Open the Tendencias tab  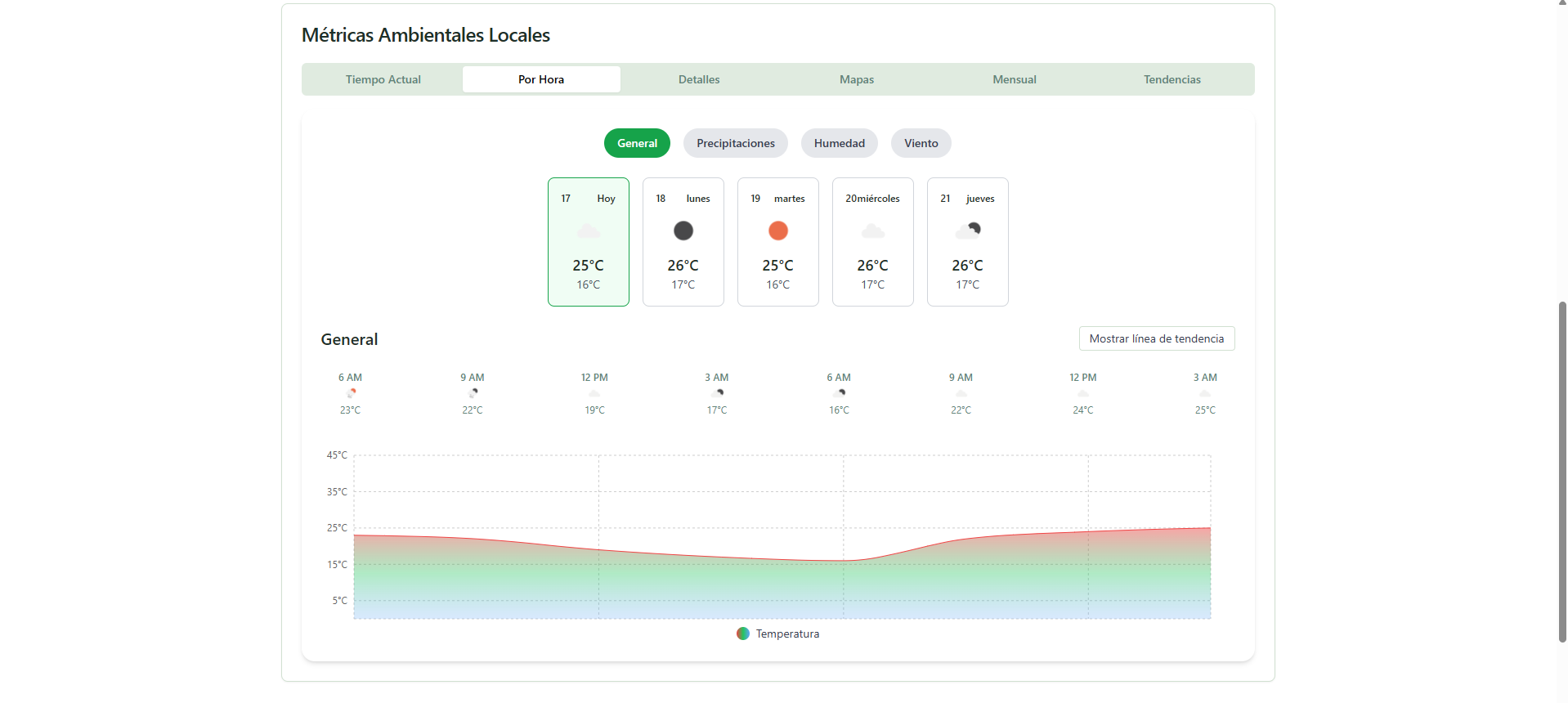coord(1172,79)
